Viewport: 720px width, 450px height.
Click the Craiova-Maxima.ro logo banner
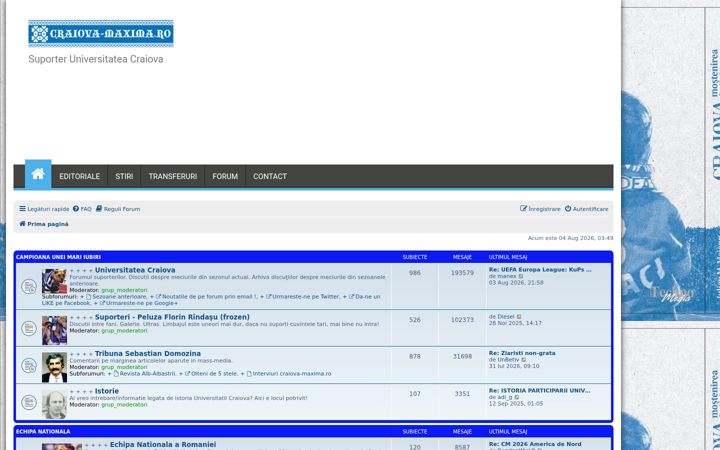click(x=101, y=34)
